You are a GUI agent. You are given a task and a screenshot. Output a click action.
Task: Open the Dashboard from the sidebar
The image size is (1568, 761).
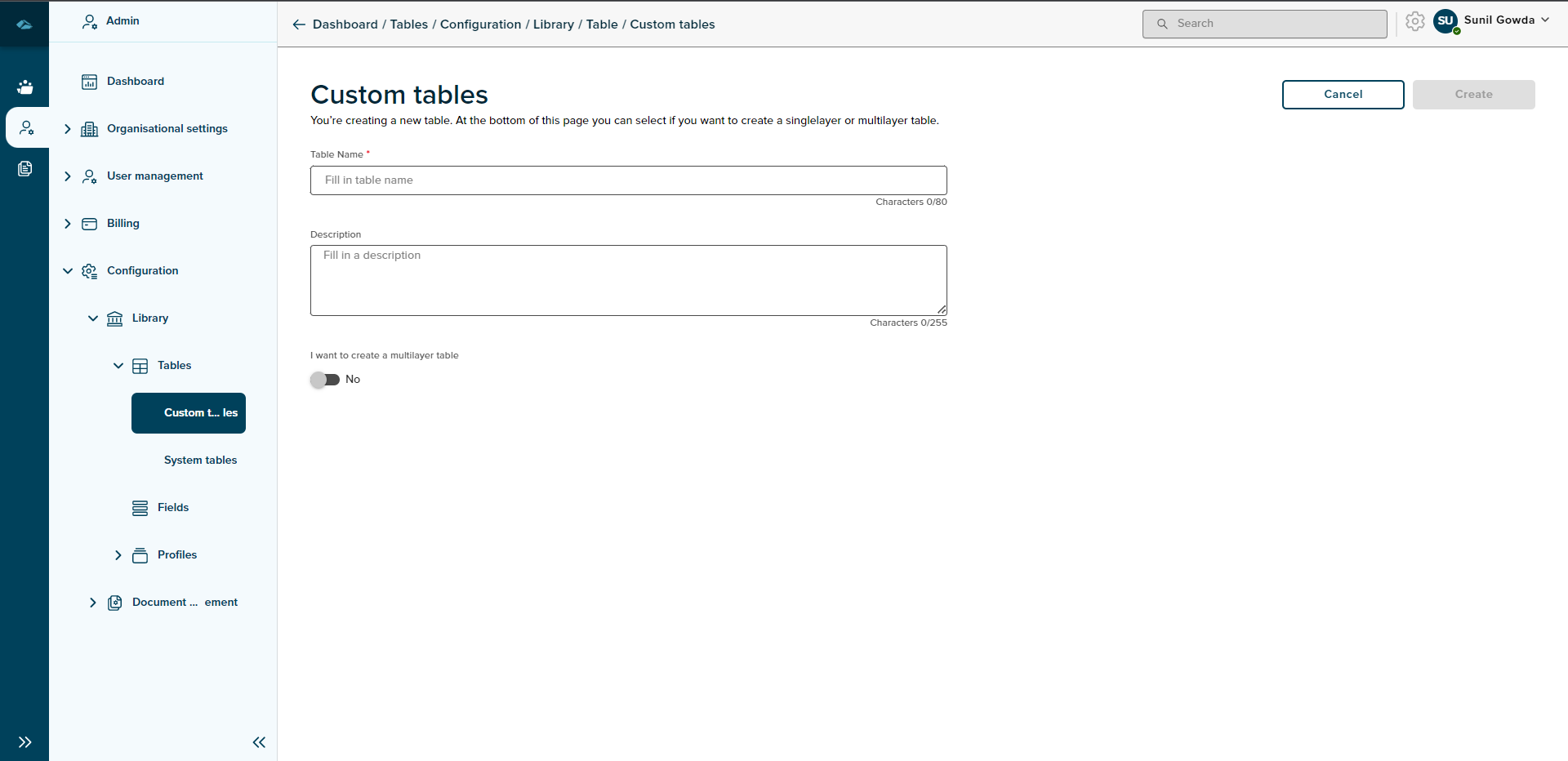pos(136,81)
